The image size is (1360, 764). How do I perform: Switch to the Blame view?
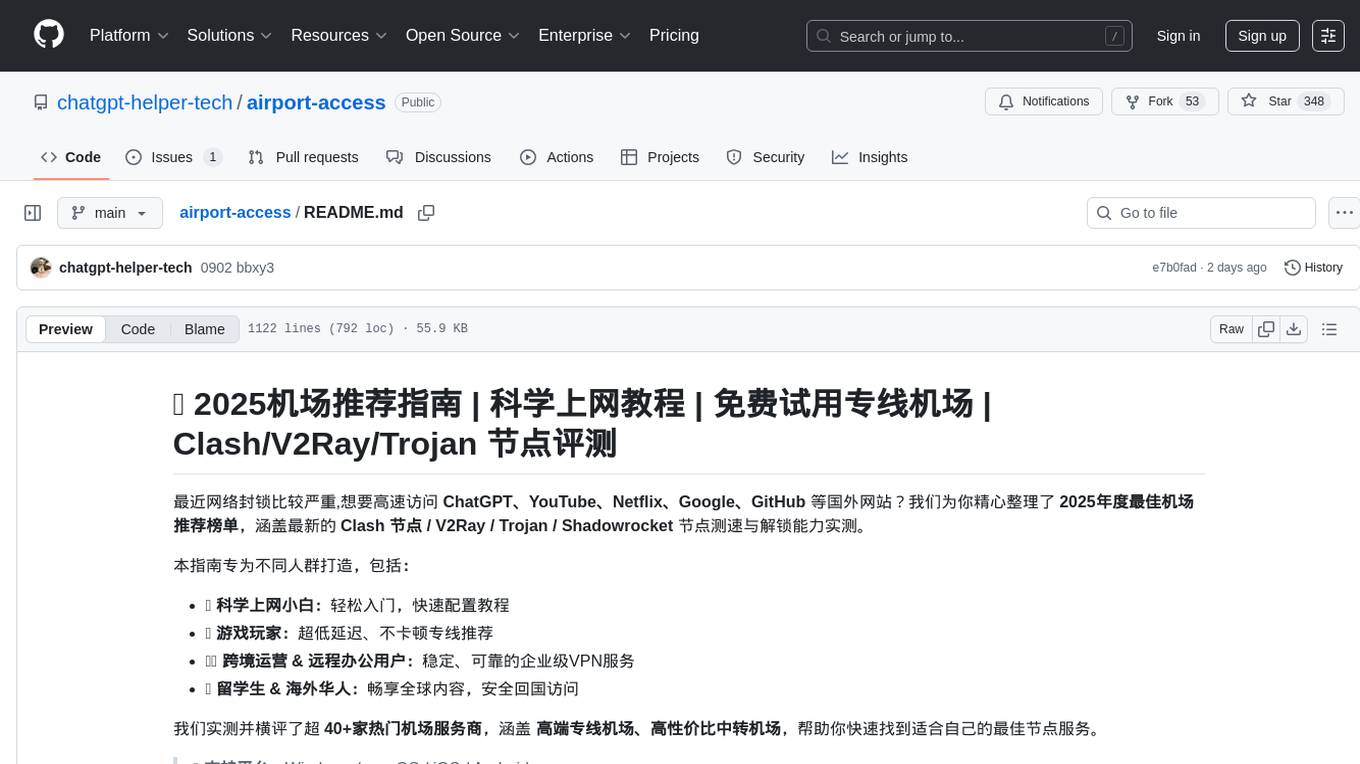click(x=204, y=329)
